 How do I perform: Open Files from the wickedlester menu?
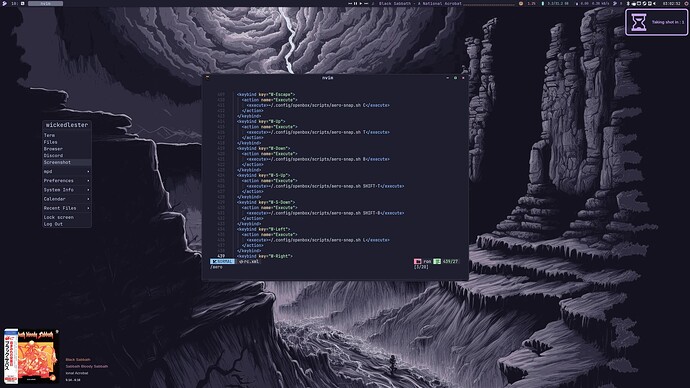point(67,142)
